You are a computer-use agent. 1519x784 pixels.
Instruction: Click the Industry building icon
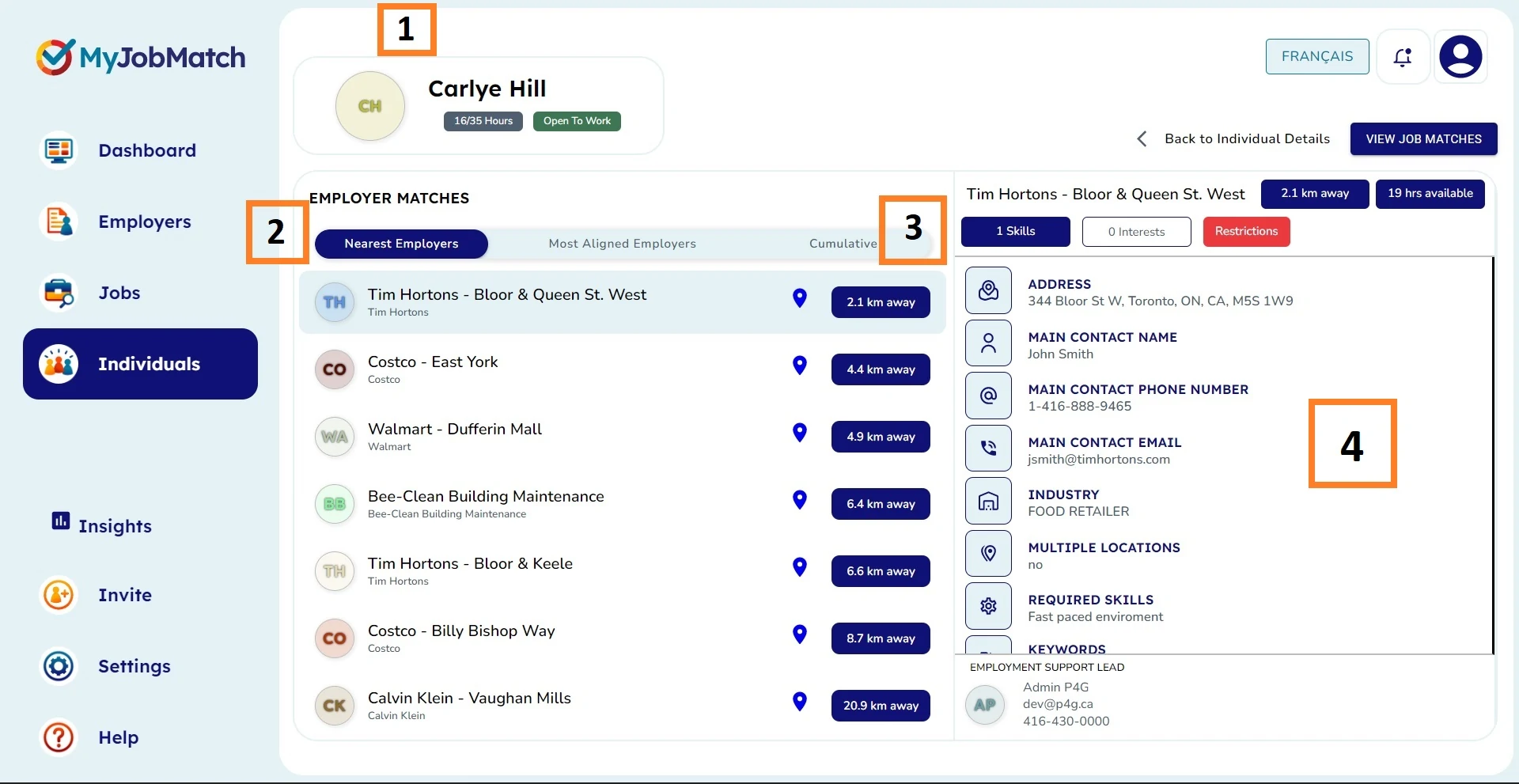(988, 501)
